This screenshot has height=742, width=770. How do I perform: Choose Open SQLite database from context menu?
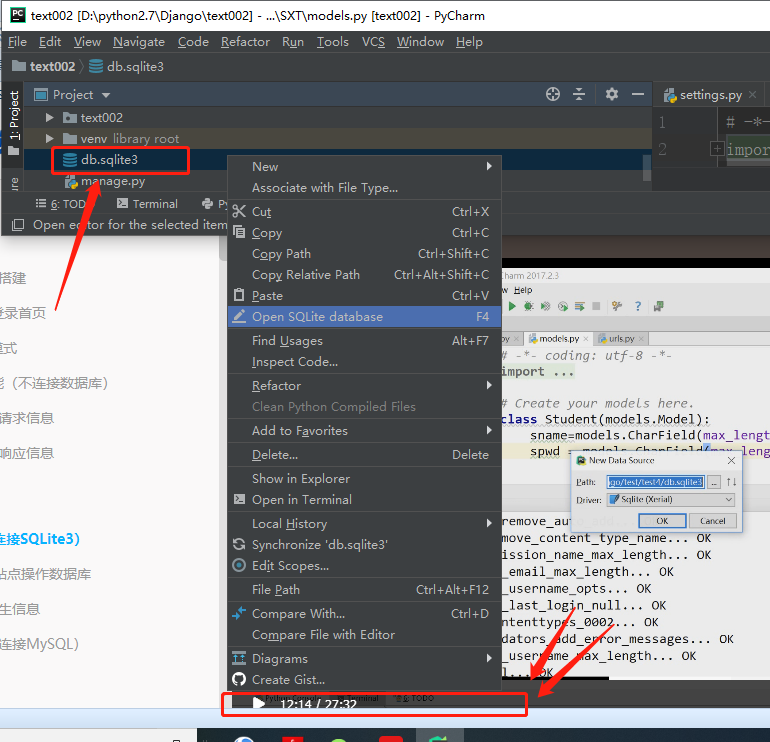coord(364,317)
